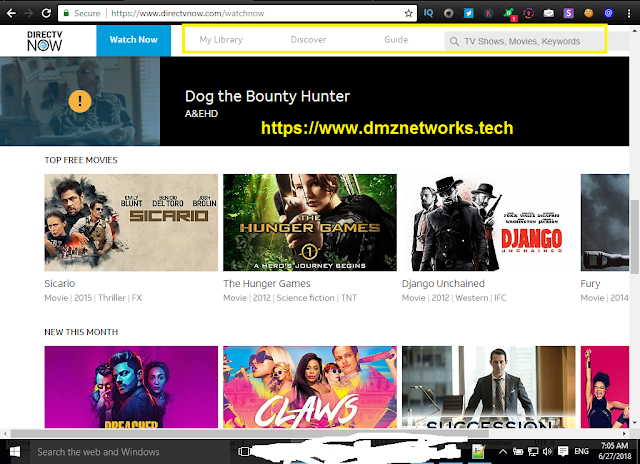Click the A&EHD channel label

(201, 113)
